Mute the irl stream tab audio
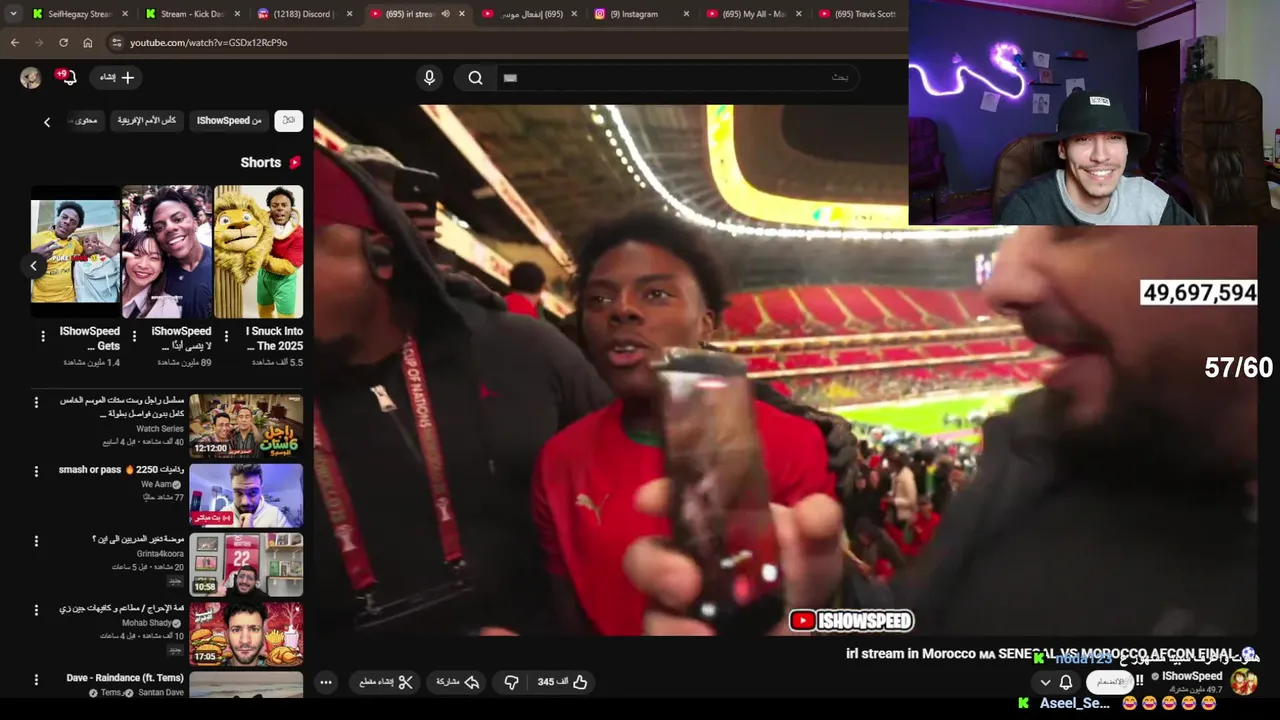This screenshot has width=1280, height=720. (x=445, y=14)
